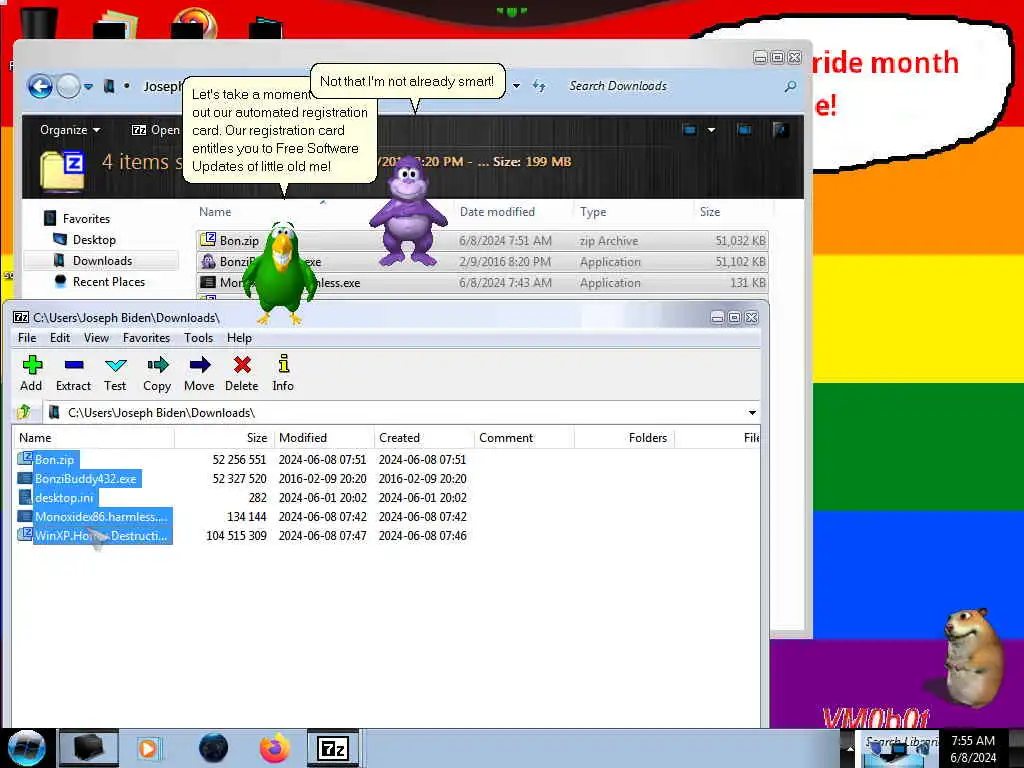
Task: Toggle the preview pane in Explorer
Action: (744, 130)
